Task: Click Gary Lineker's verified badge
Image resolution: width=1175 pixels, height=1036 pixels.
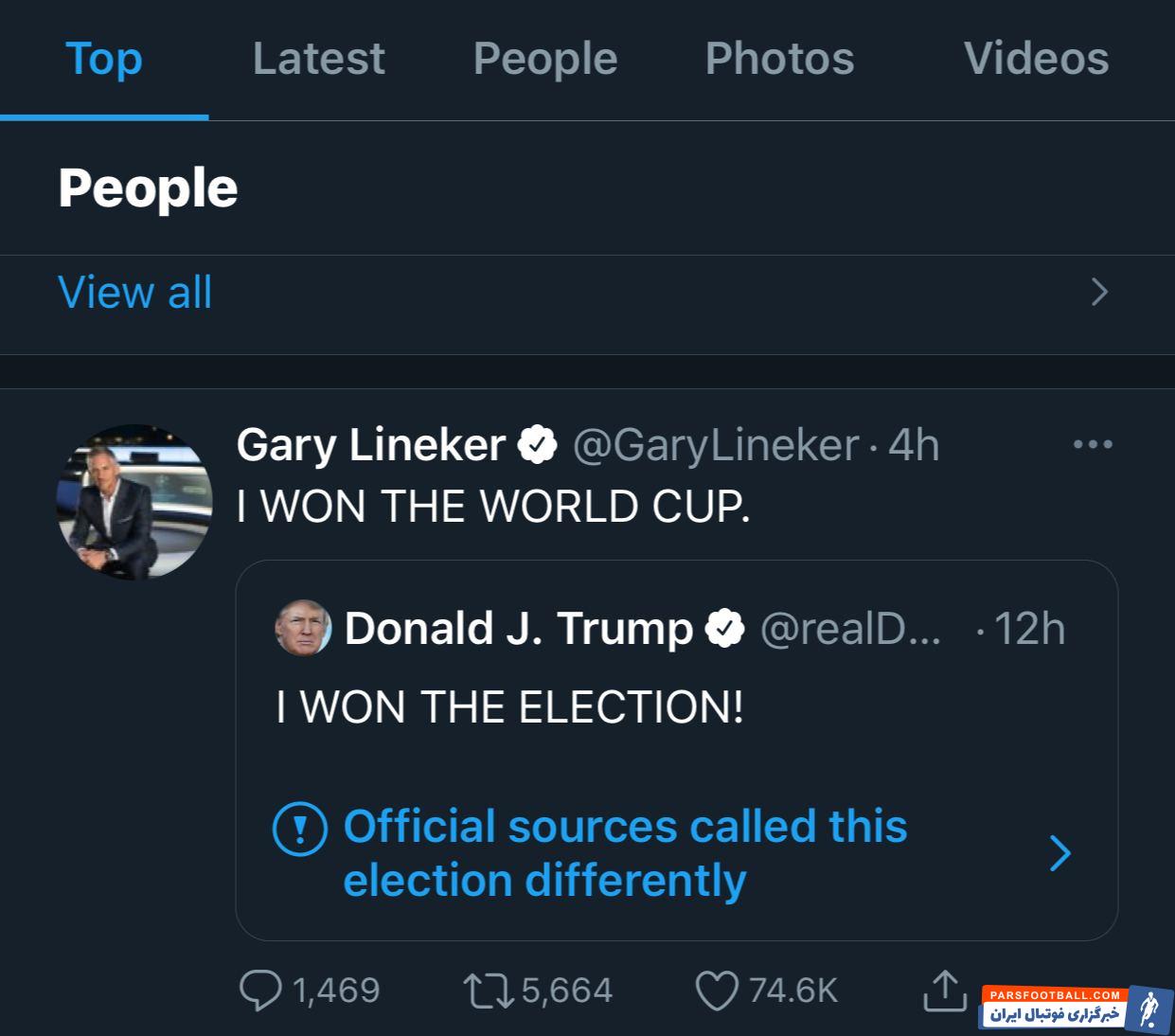Action: (538, 445)
